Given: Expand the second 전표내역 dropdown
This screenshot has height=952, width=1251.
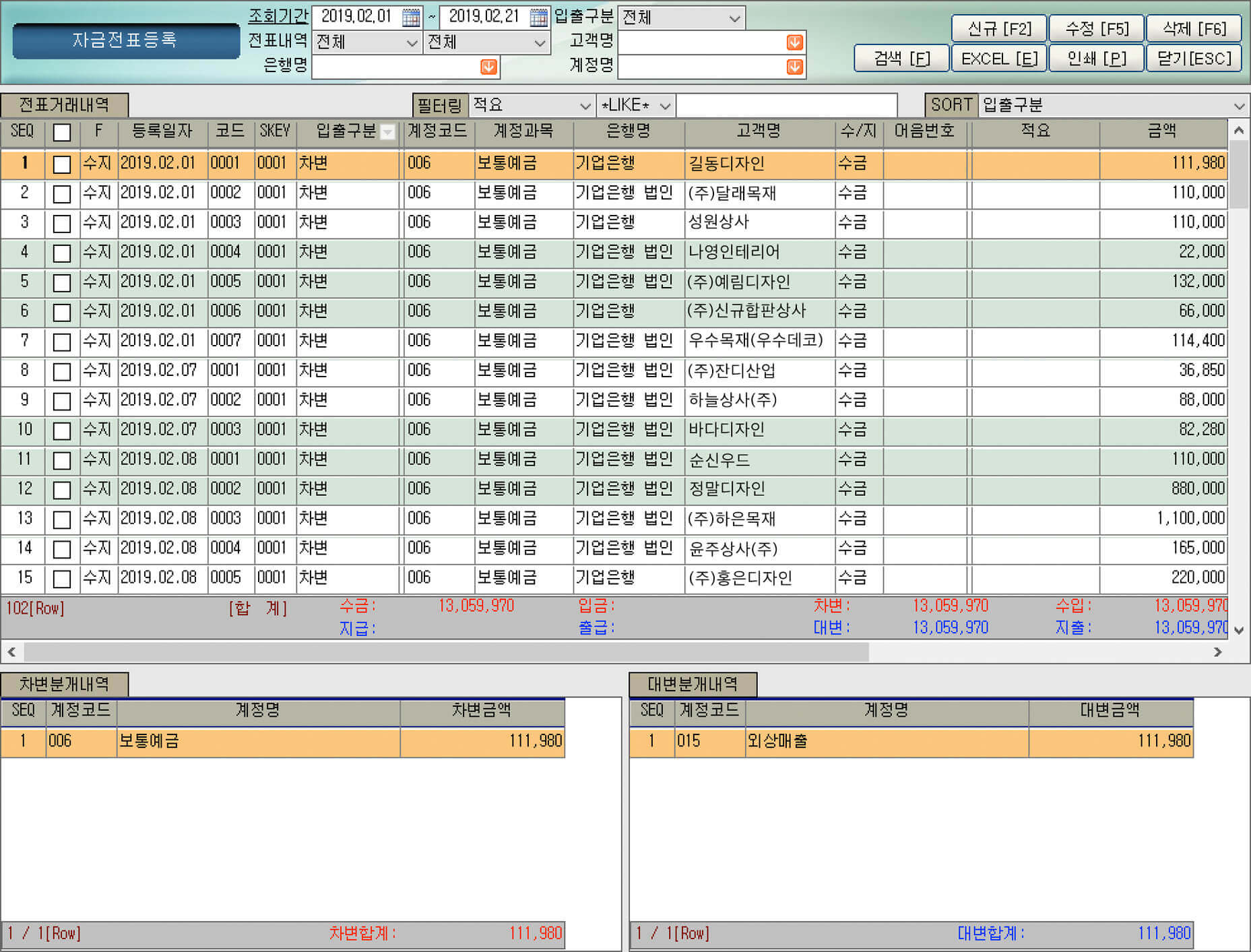Looking at the screenshot, I should (540, 43).
